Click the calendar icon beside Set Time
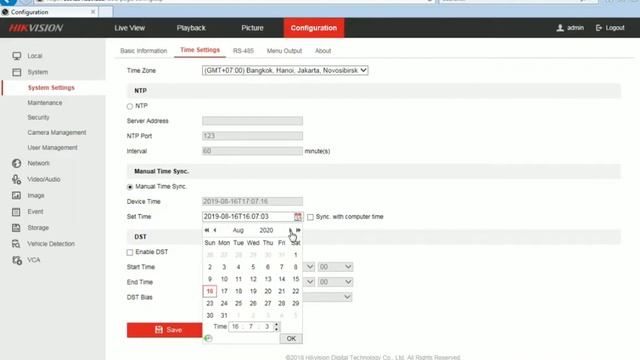 (x=298, y=217)
